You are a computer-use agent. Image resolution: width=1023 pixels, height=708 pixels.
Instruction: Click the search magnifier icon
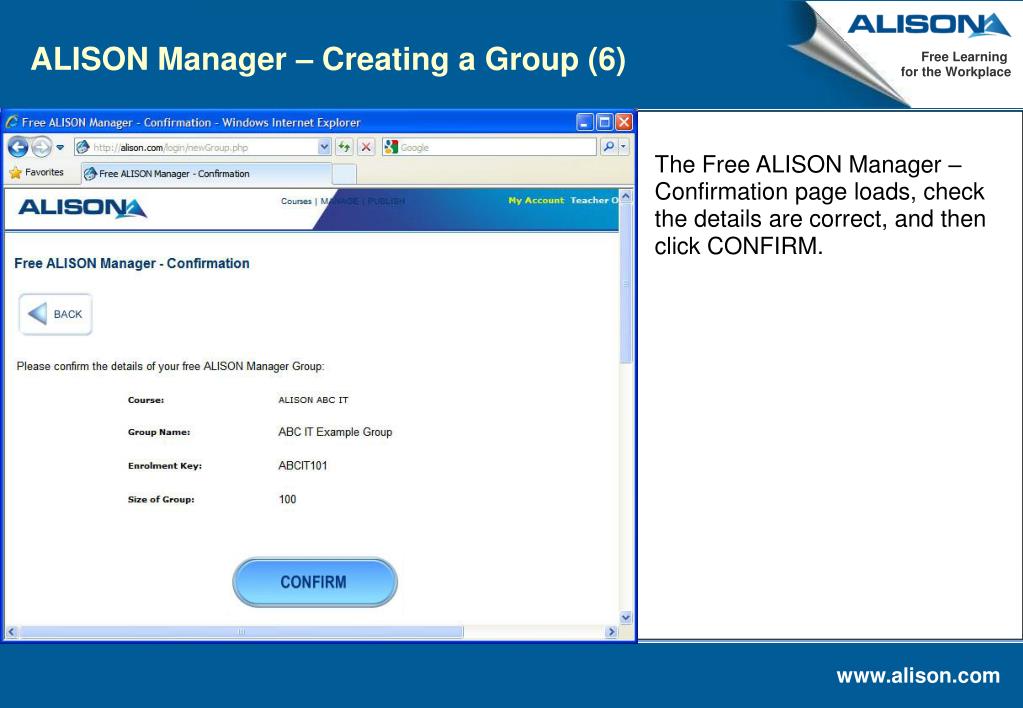point(608,147)
